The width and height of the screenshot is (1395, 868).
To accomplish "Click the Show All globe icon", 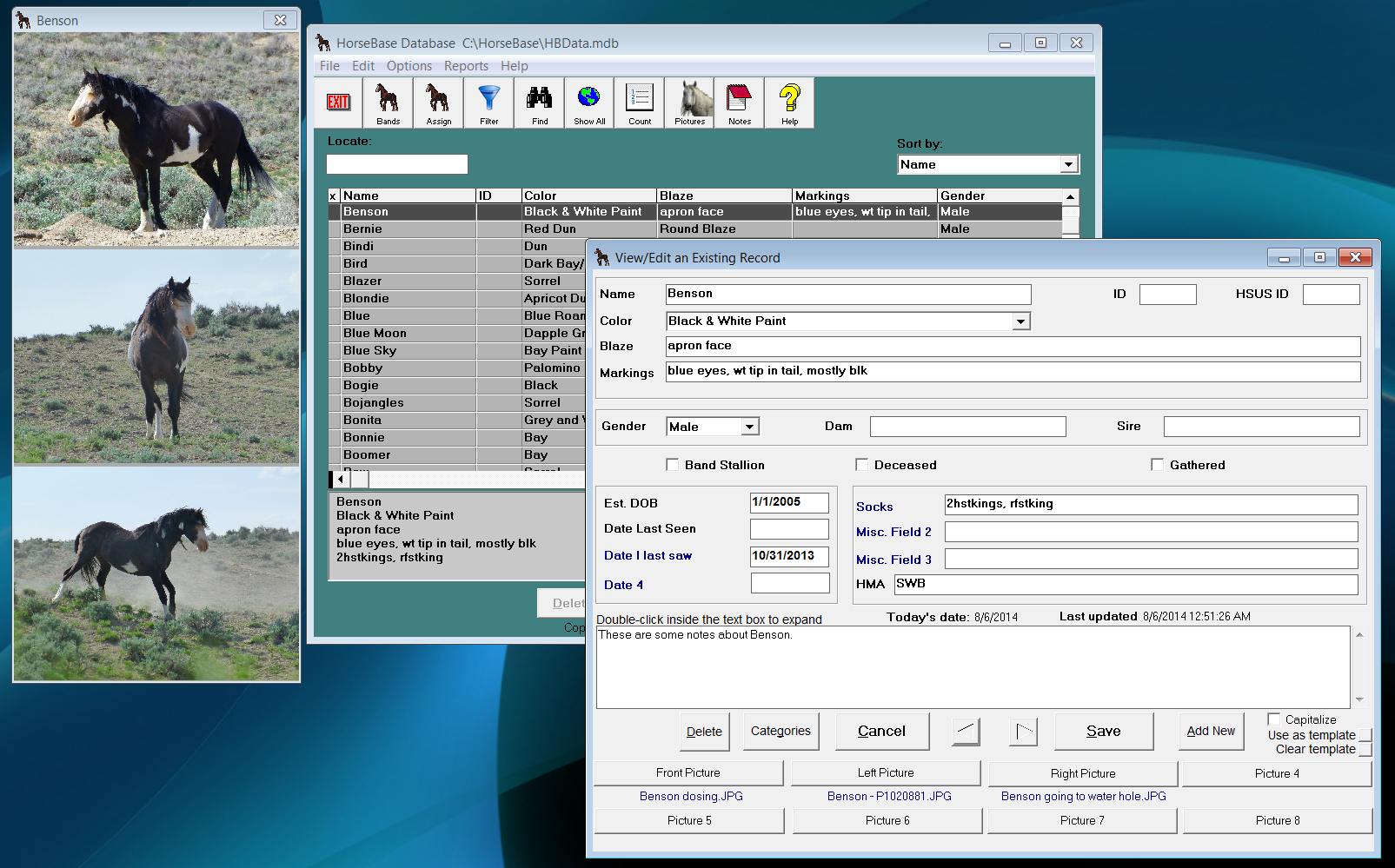I will click(589, 103).
